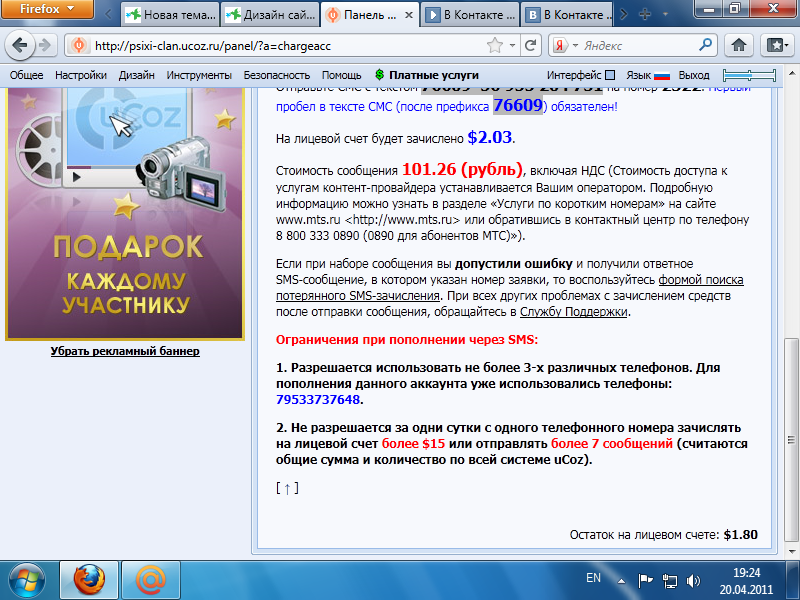Open the Yandex search engine selector
800x600 pixels.
pos(564,45)
